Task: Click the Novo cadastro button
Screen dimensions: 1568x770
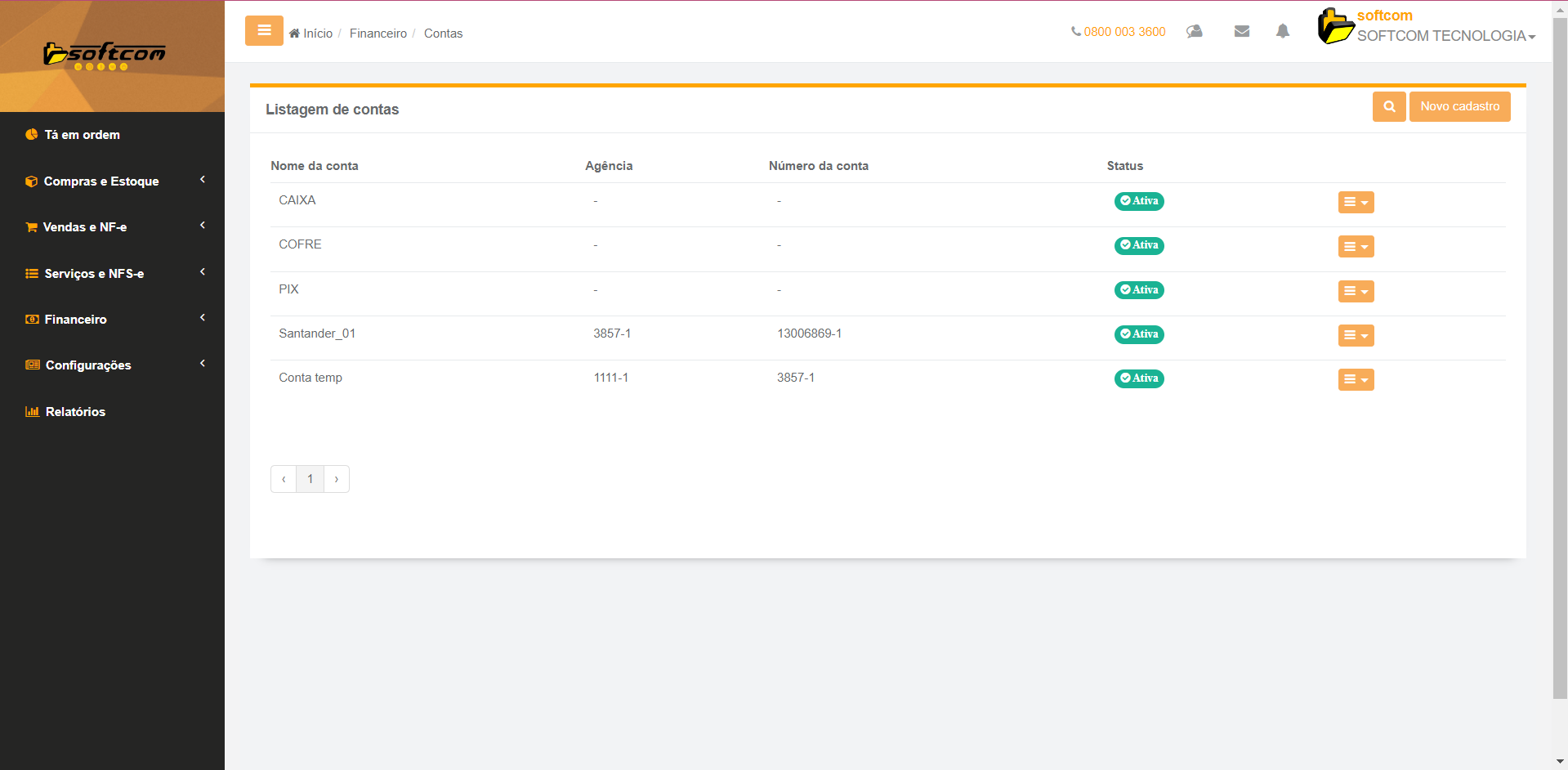Action: pyautogui.click(x=1459, y=107)
